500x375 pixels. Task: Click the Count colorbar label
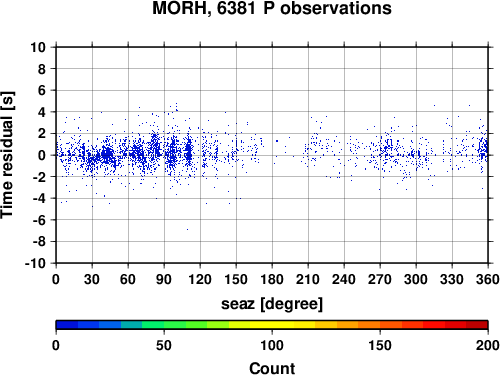(x=272, y=368)
